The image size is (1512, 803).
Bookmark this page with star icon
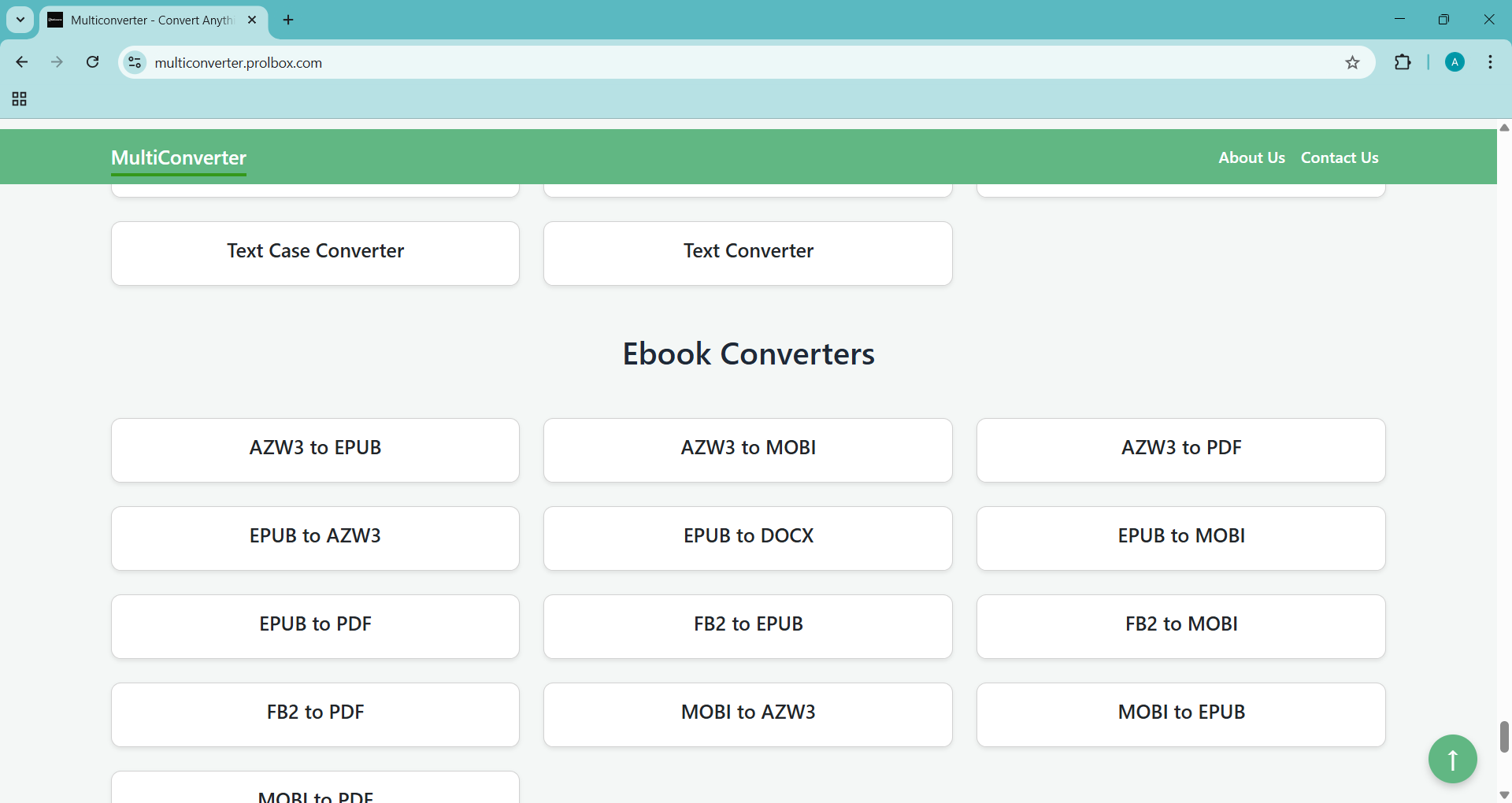tap(1352, 63)
